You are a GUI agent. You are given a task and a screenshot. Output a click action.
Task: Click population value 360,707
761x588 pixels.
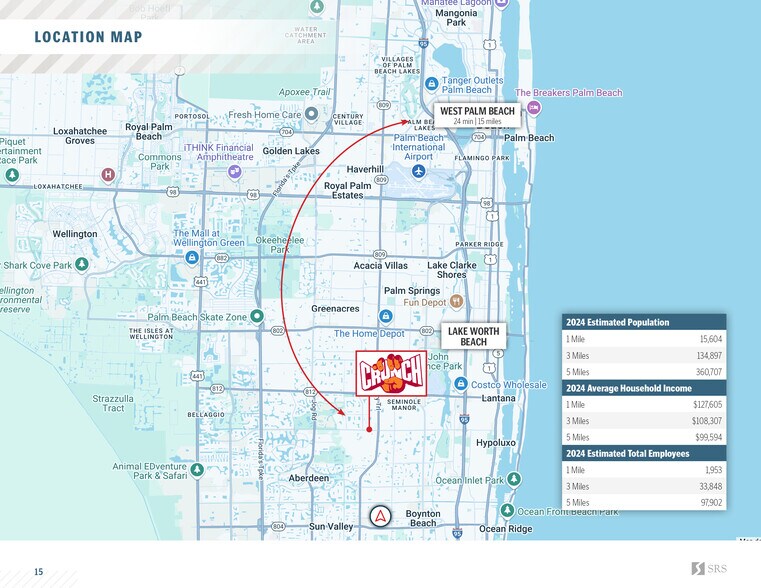click(709, 372)
